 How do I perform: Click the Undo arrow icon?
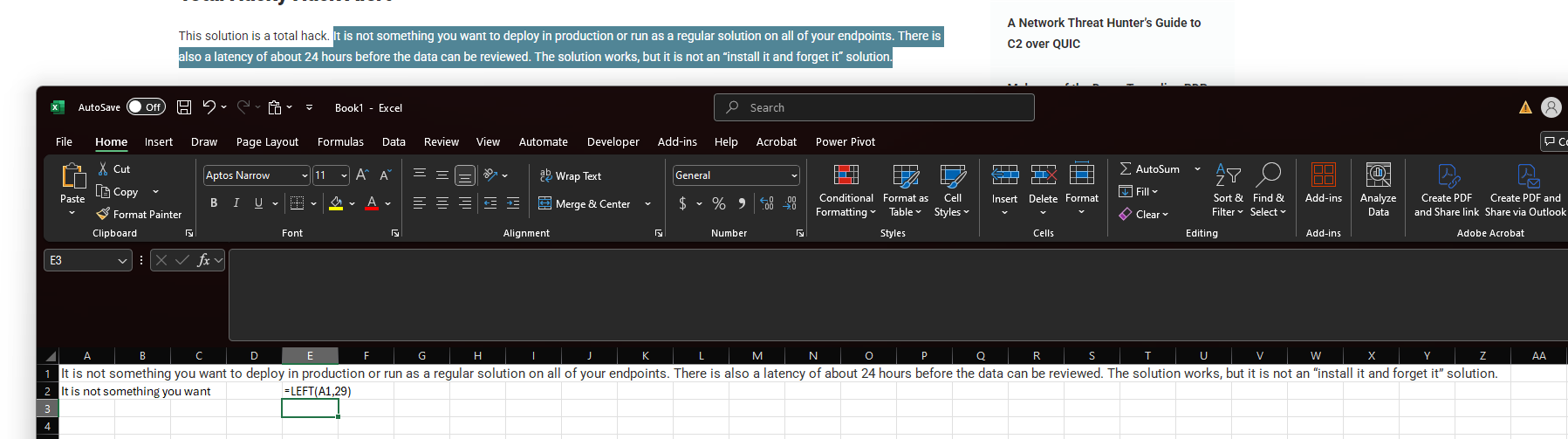coord(209,106)
